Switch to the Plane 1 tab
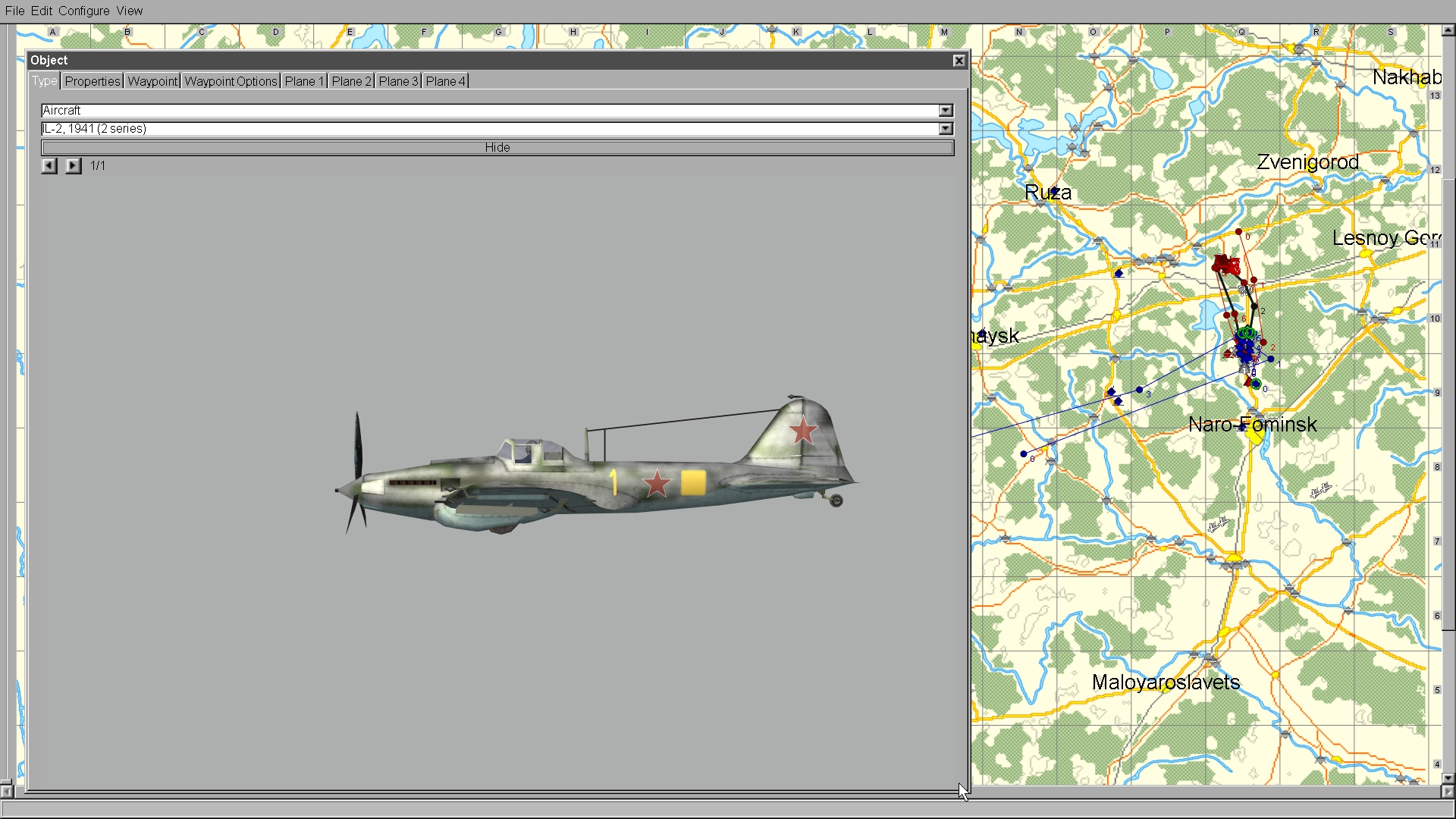The height and width of the screenshot is (819, 1456). tap(304, 81)
